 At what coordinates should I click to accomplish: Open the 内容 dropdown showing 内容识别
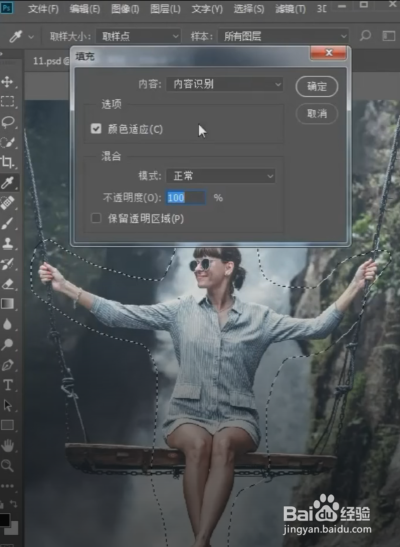225,84
